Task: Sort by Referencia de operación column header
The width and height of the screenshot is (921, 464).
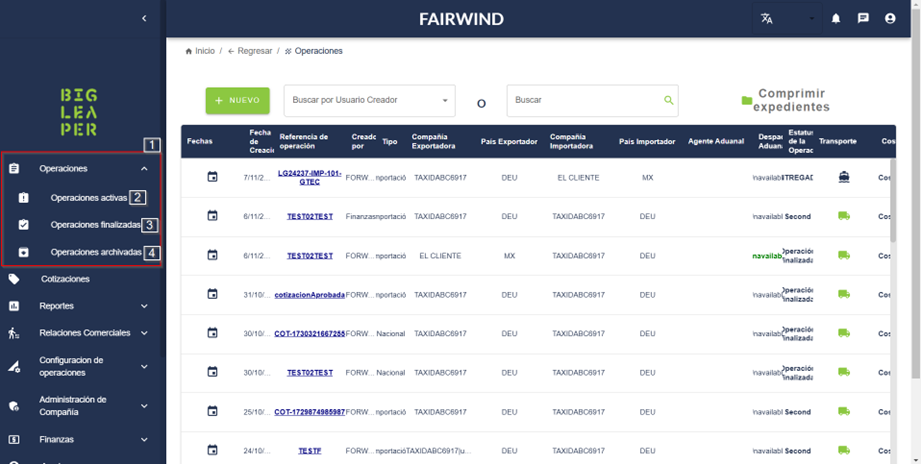Action: (304, 141)
